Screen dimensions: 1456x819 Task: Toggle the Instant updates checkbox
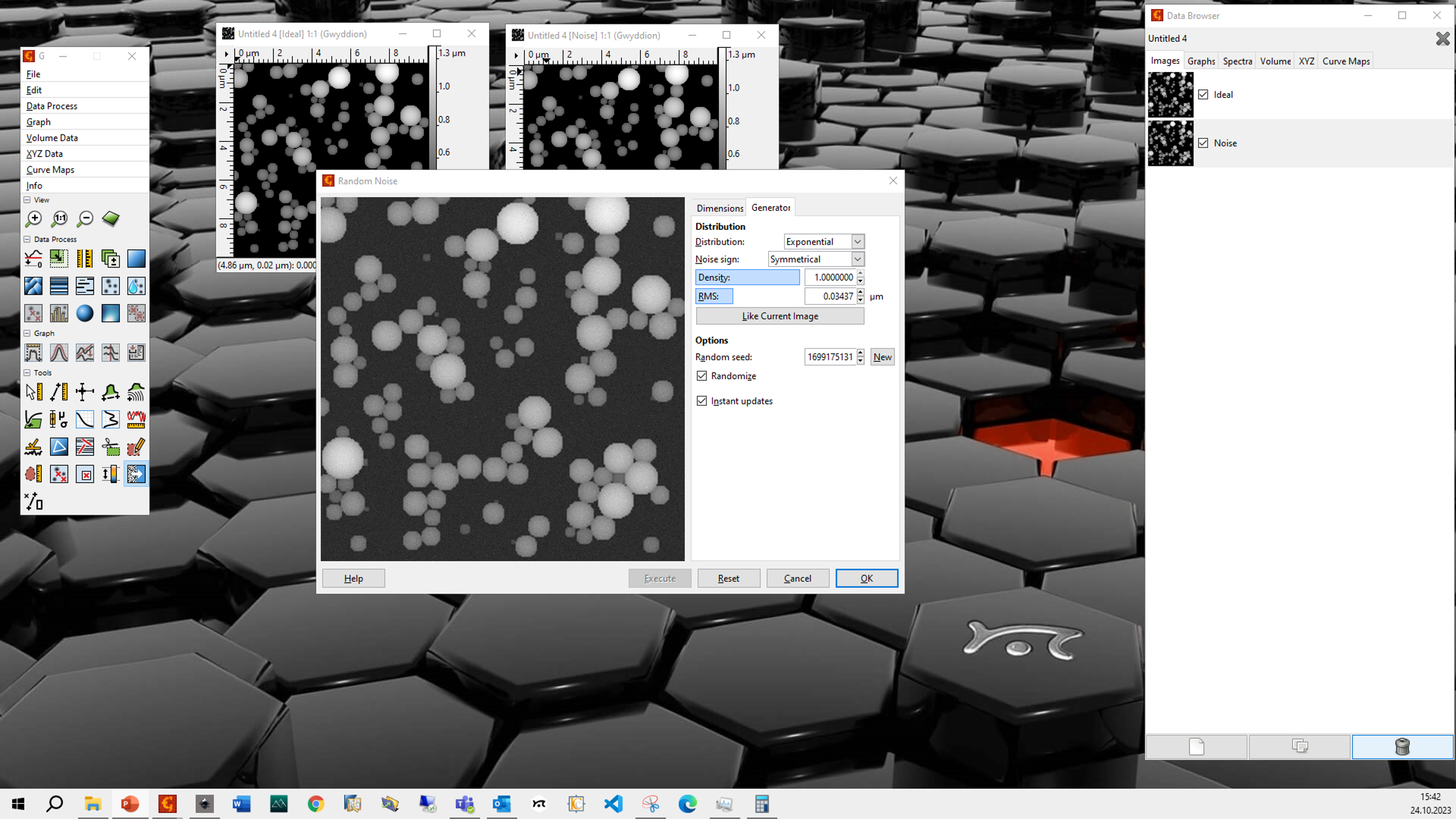[701, 401]
